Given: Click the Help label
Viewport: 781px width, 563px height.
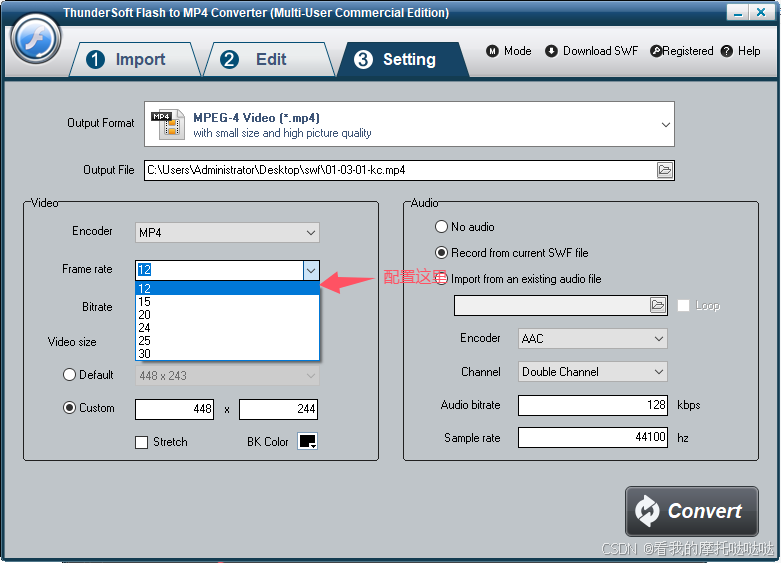Looking at the screenshot, I should [x=749, y=51].
